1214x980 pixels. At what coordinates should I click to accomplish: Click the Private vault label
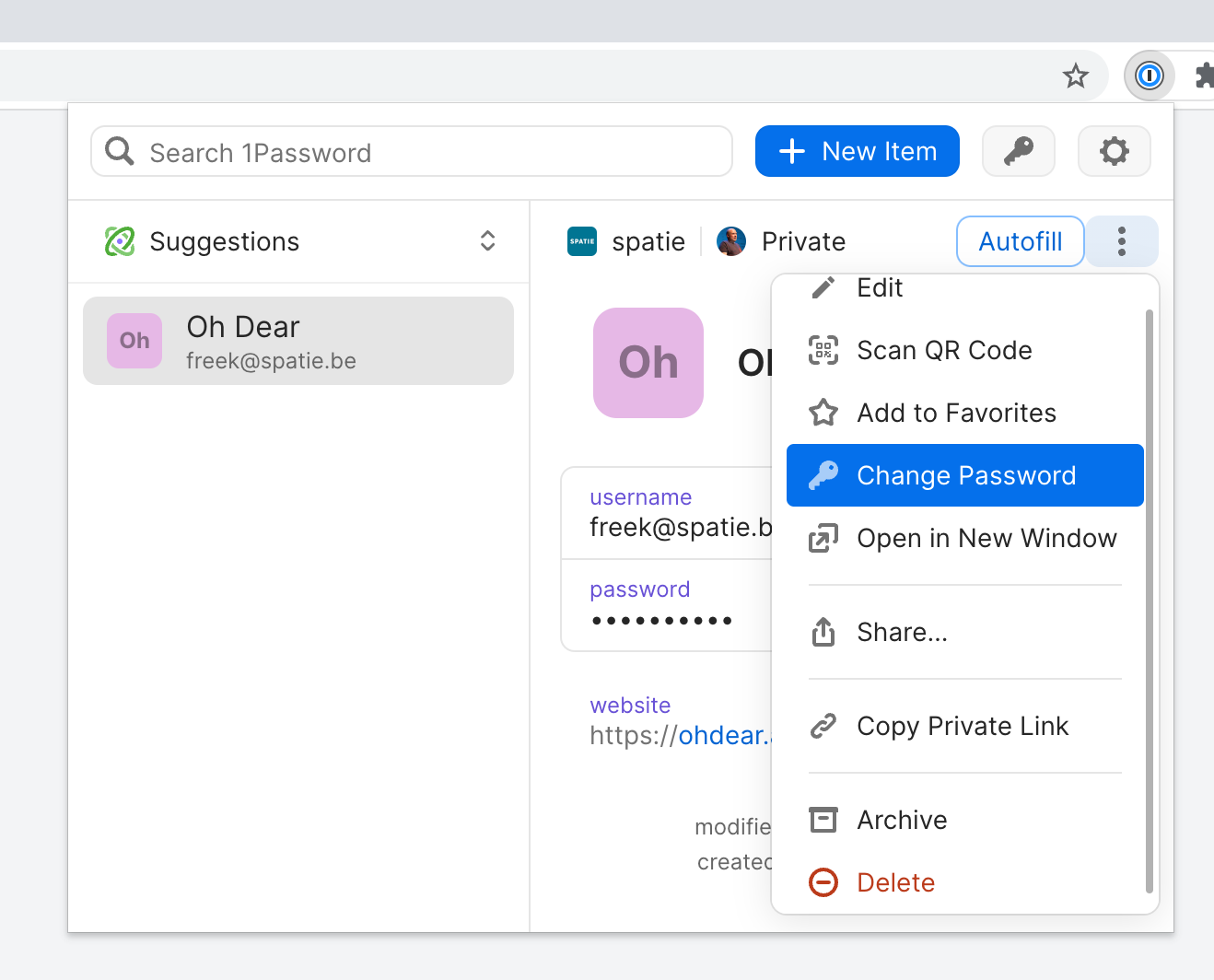click(x=803, y=241)
